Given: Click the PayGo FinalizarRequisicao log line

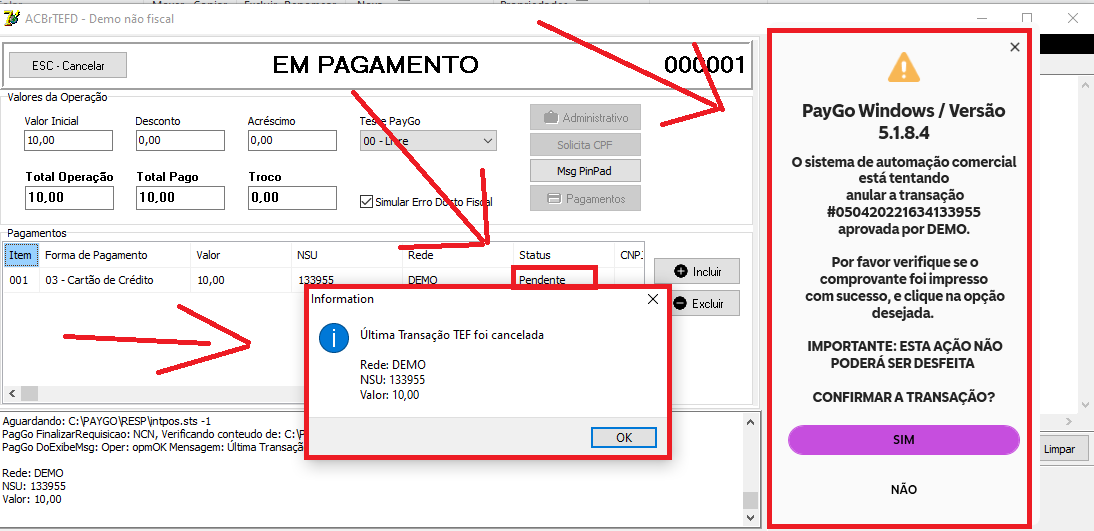Looking at the screenshot, I should point(153,434).
